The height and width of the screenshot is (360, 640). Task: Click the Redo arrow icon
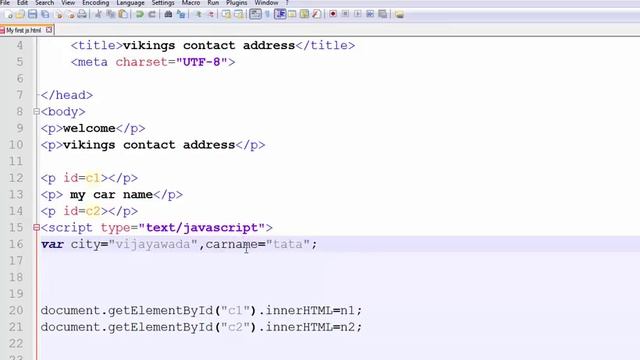152,14
